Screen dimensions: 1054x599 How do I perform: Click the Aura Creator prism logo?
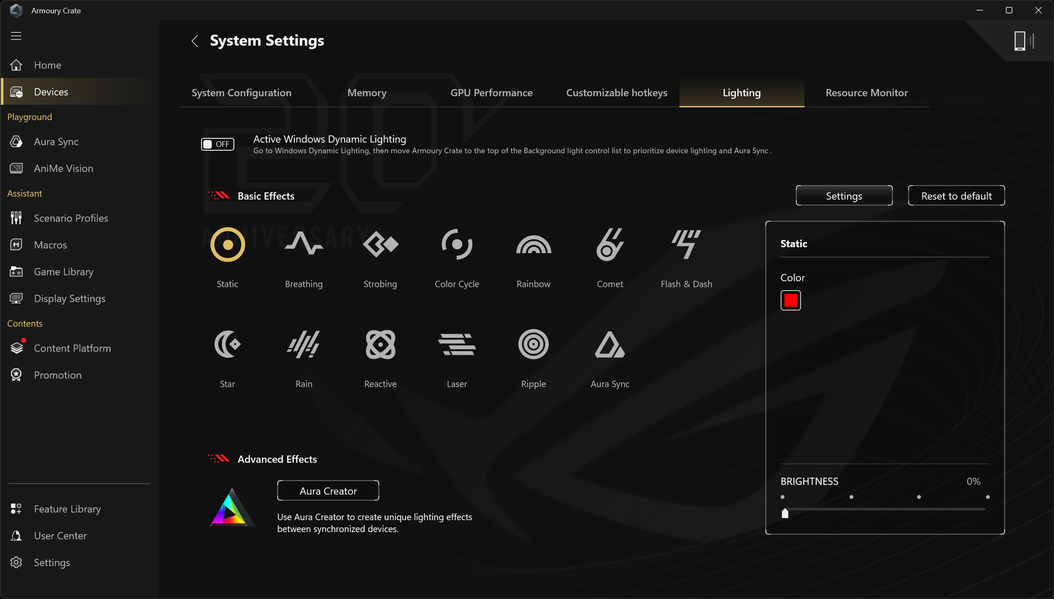click(231, 508)
